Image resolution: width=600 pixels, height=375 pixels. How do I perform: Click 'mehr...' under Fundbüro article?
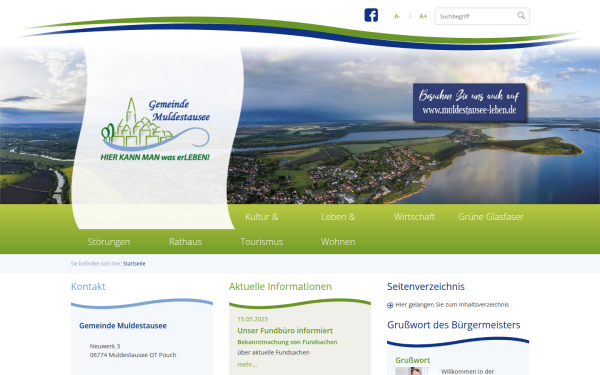pyautogui.click(x=247, y=365)
